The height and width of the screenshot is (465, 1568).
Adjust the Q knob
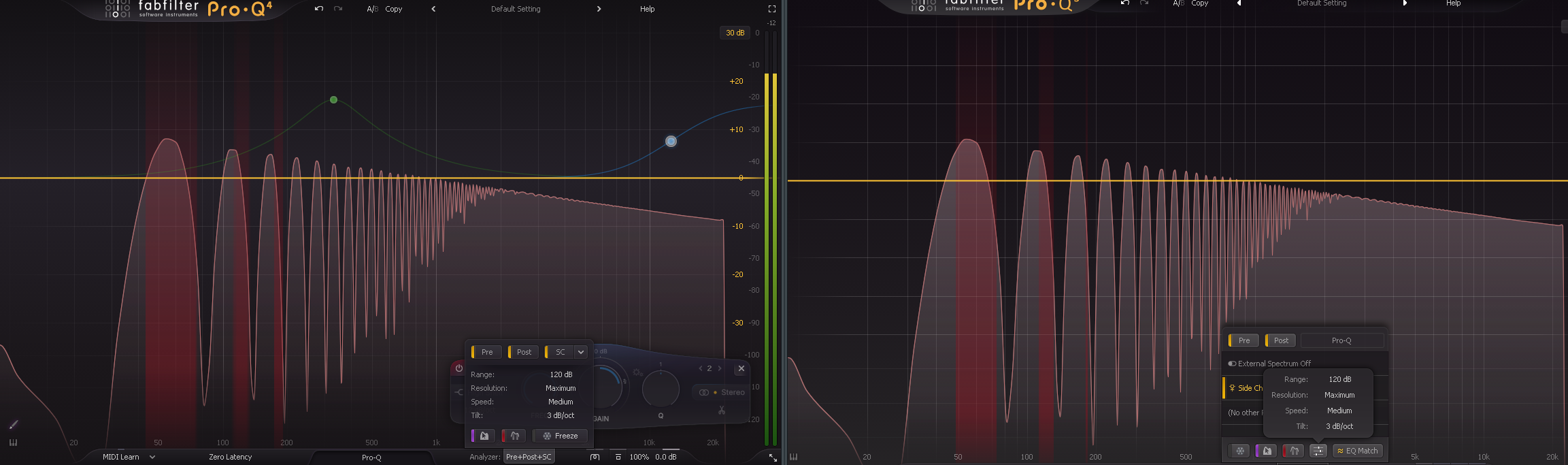pos(661,388)
